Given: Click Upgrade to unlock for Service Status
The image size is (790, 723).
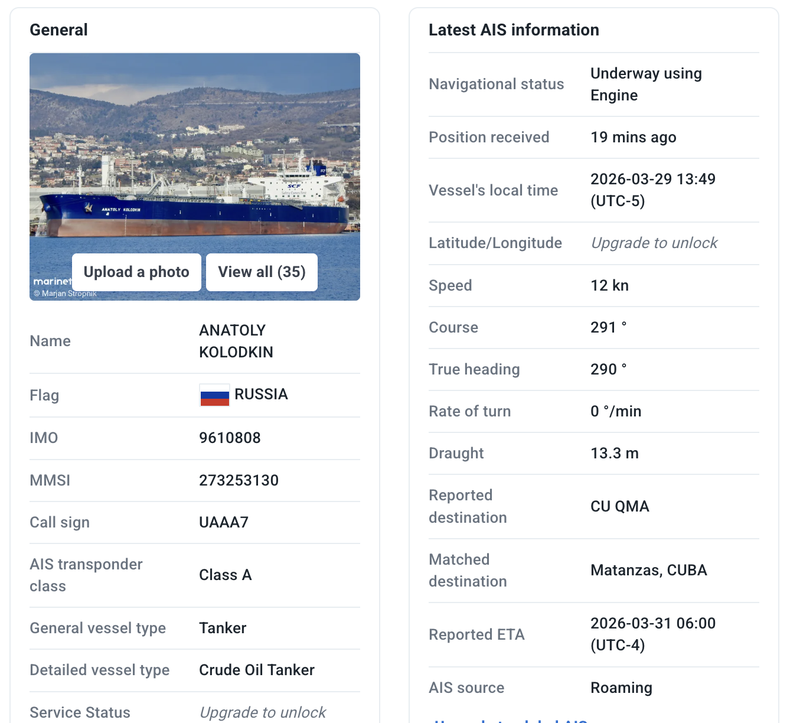Looking at the screenshot, I should pos(262,712).
